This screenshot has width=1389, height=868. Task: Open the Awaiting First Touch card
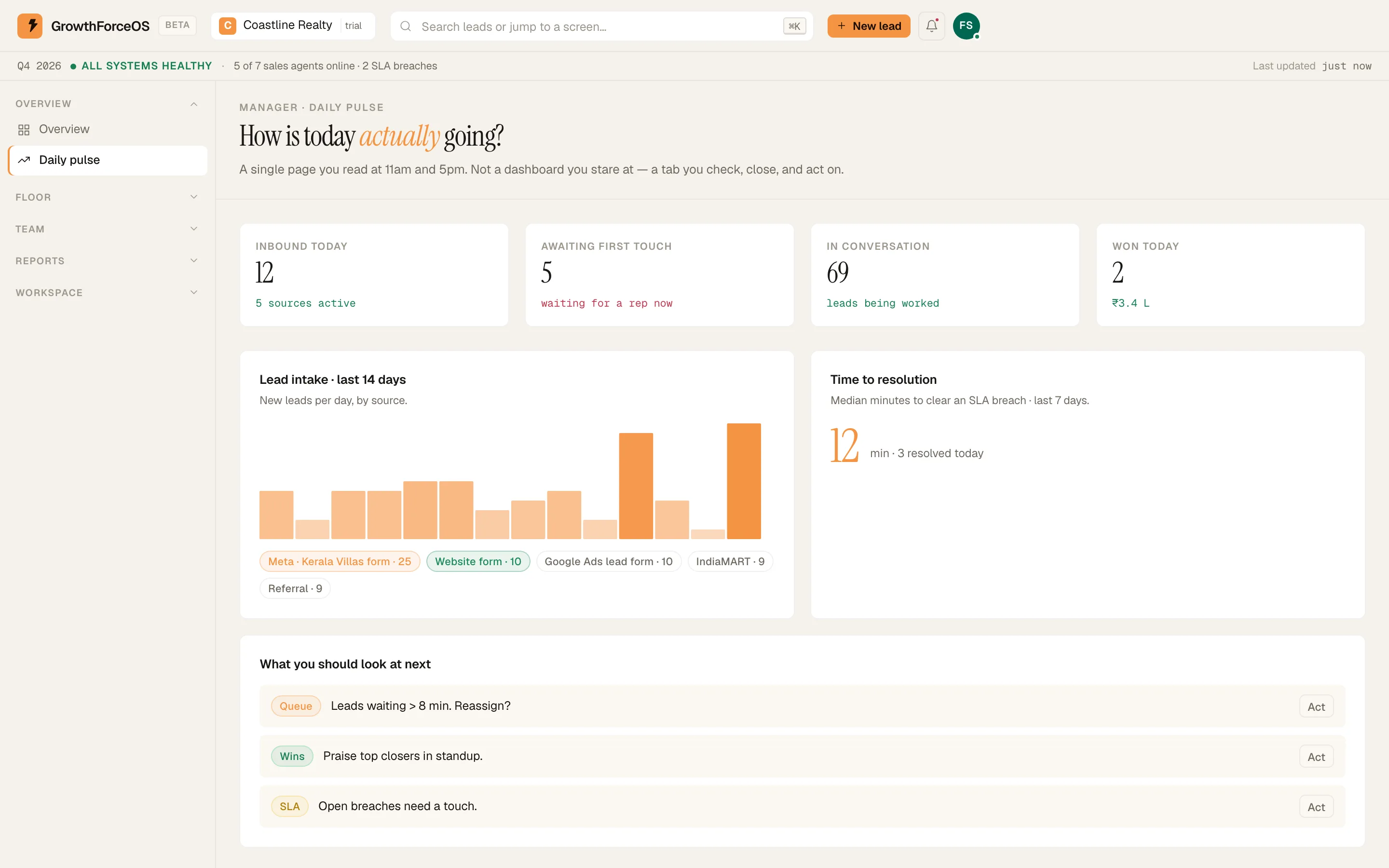point(659,275)
